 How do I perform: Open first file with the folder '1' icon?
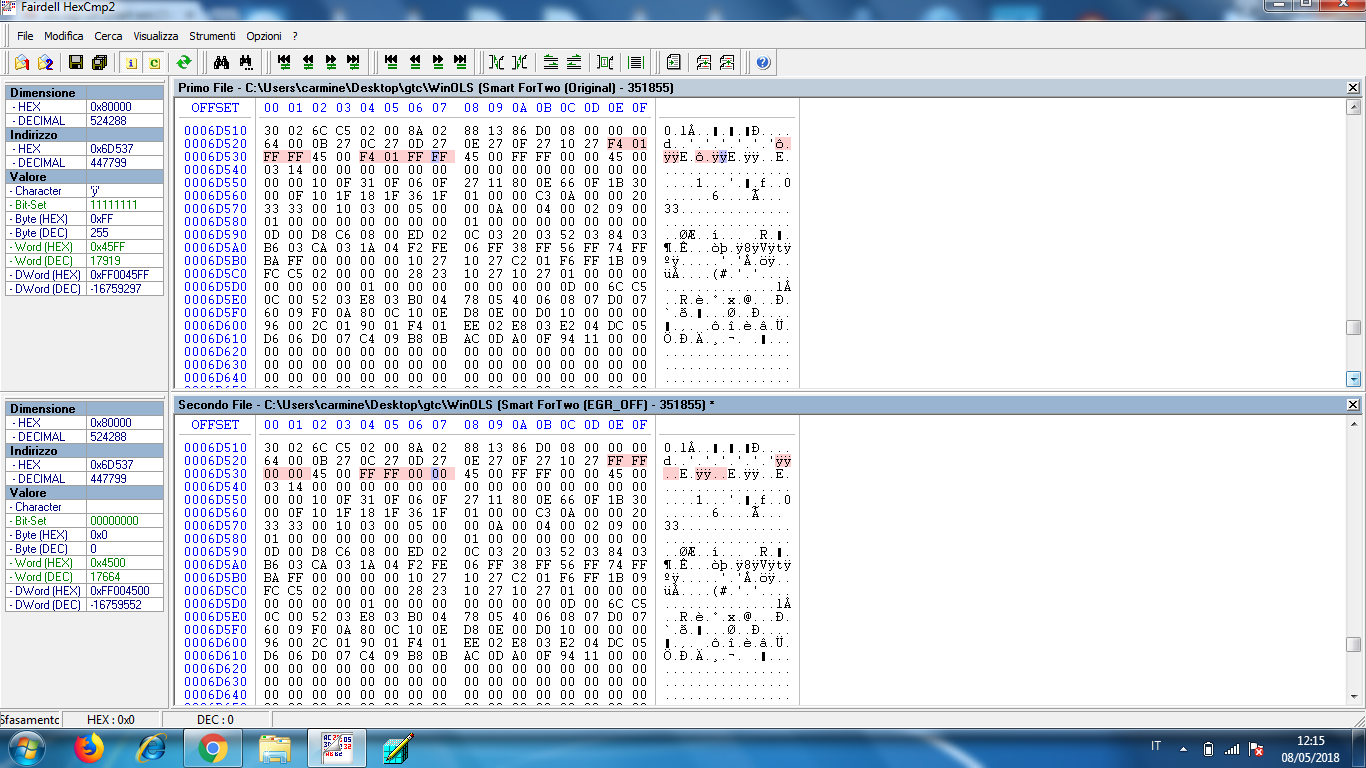point(21,62)
